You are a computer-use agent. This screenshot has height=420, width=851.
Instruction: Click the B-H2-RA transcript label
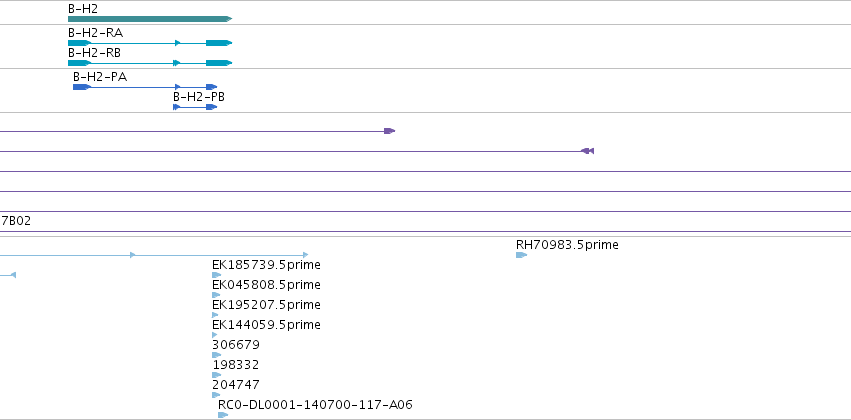click(x=96, y=33)
